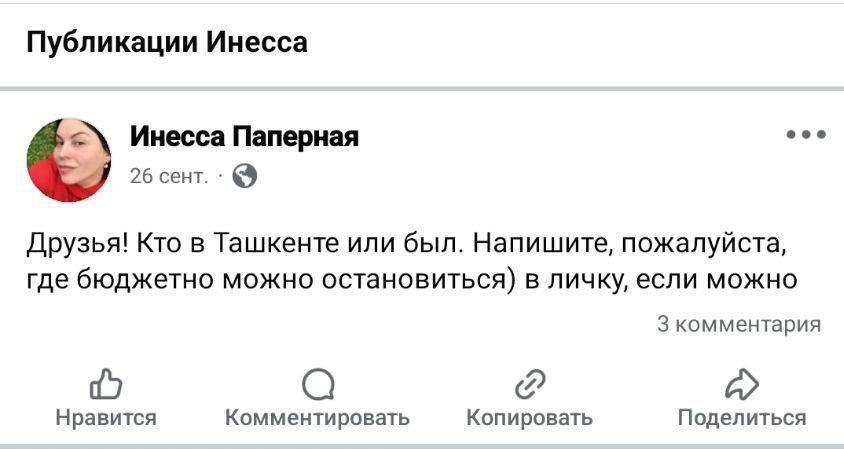Click the post date 26 сент.
The height and width of the screenshot is (449, 844).
pyautogui.click(x=168, y=177)
